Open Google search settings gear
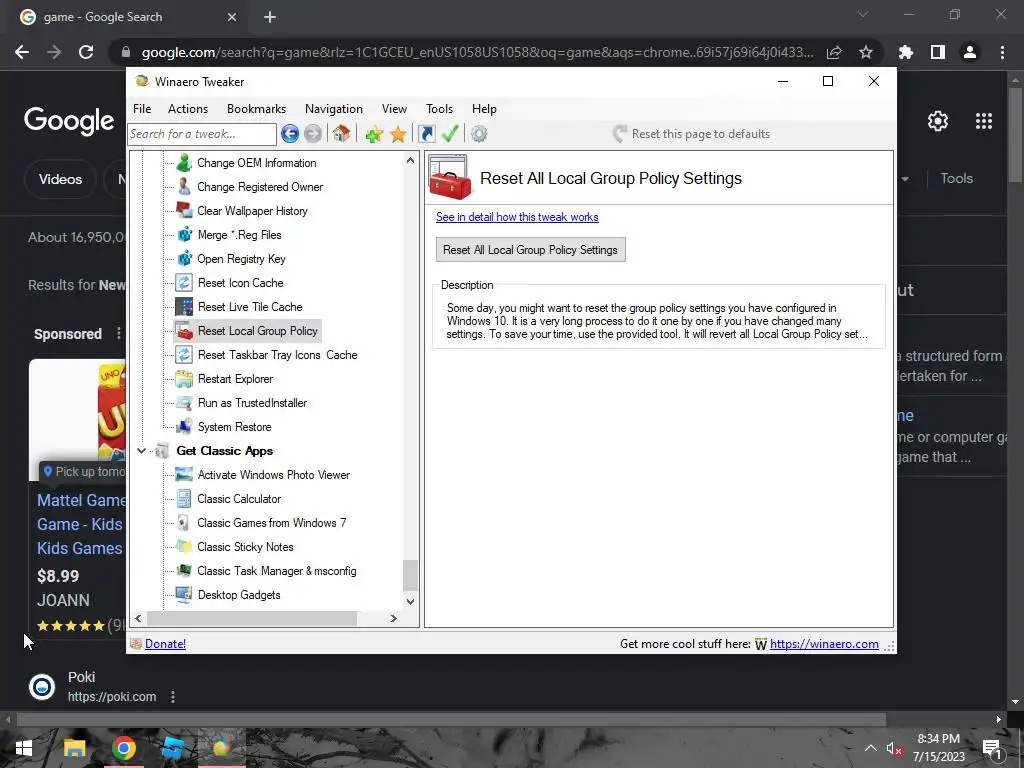 938,121
